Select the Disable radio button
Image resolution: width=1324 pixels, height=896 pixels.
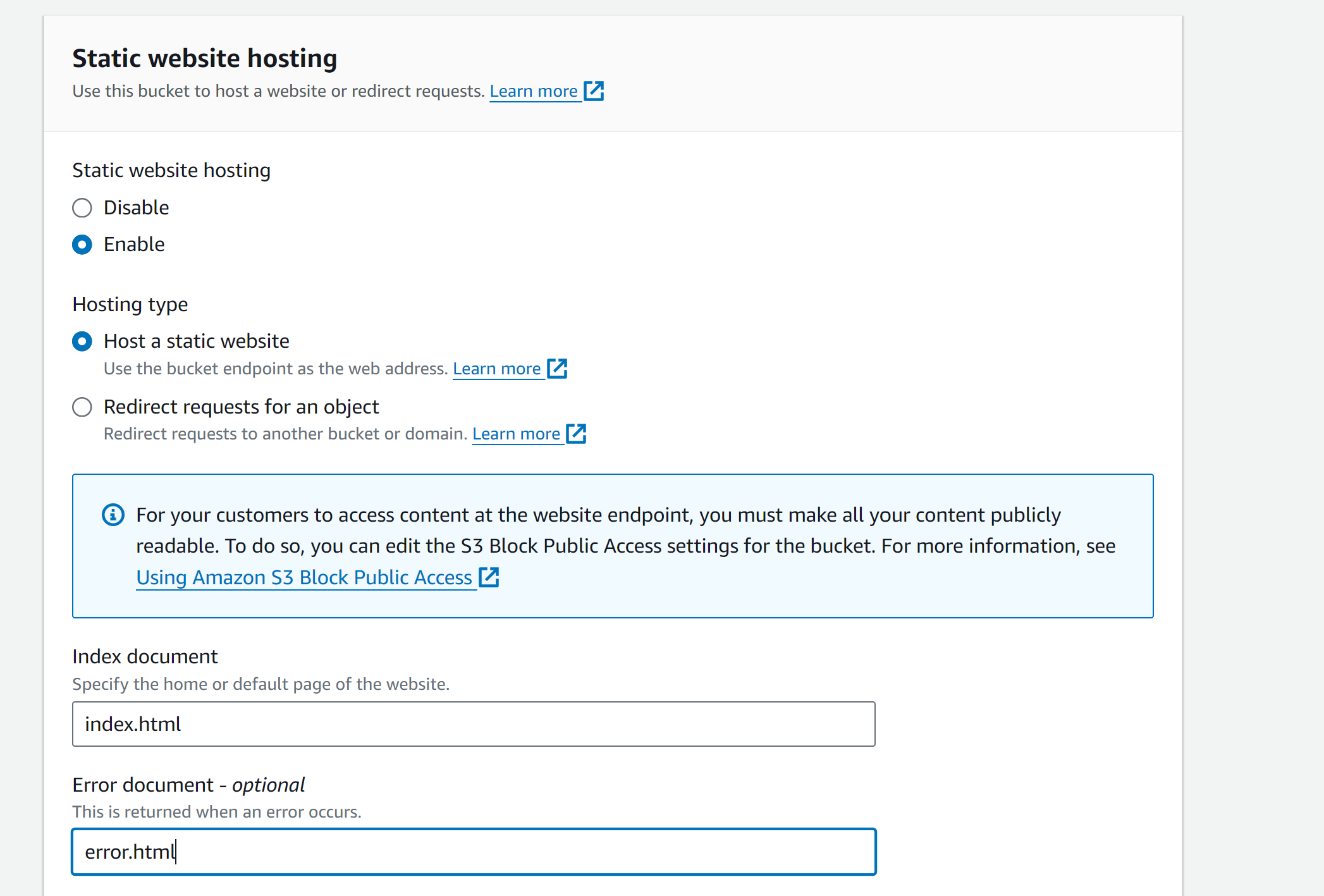82,208
